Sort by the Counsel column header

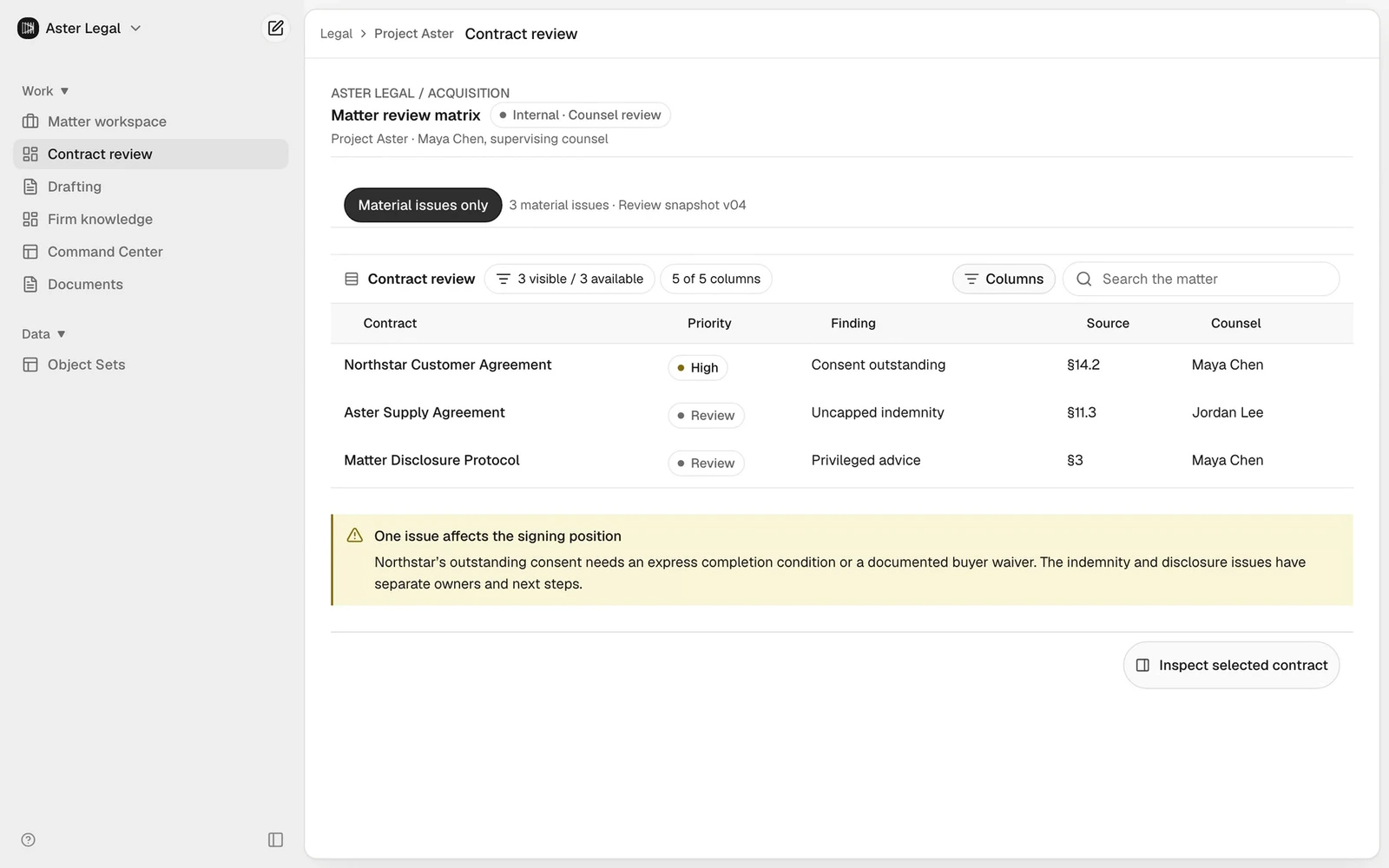point(1235,323)
